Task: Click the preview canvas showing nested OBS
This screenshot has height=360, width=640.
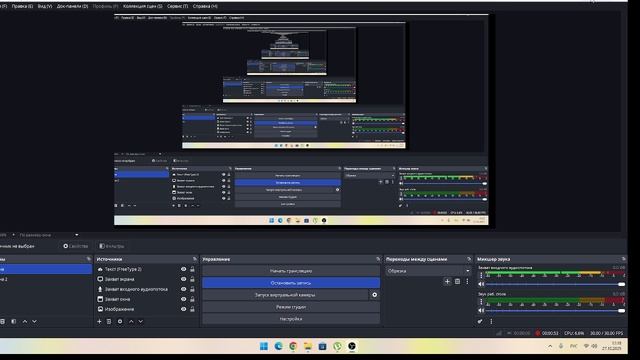Action: 301,120
